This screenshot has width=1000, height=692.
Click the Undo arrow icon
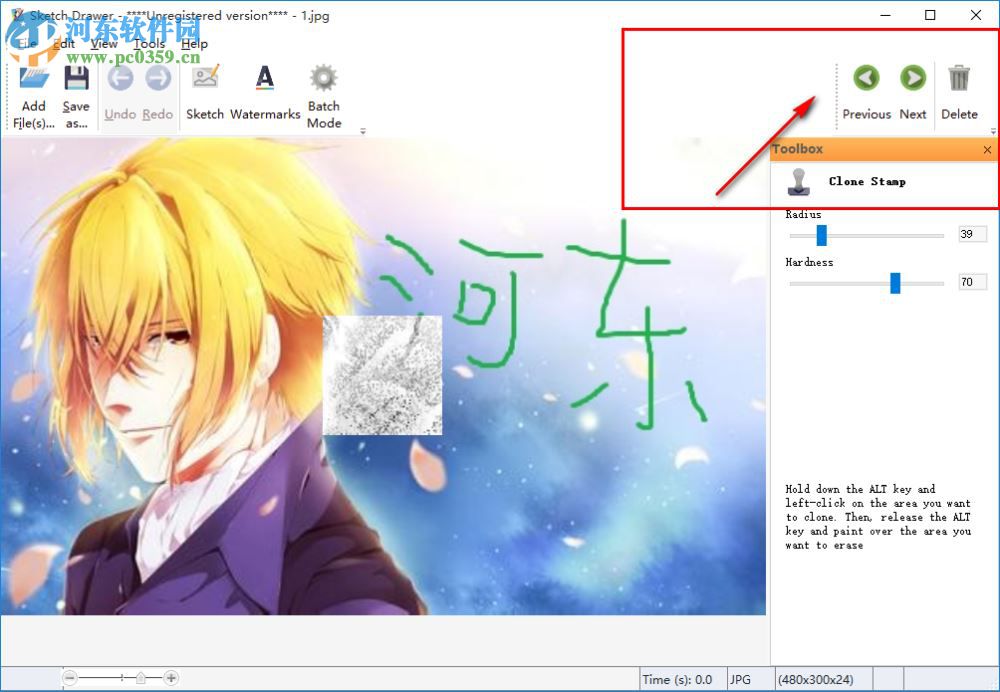click(119, 78)
